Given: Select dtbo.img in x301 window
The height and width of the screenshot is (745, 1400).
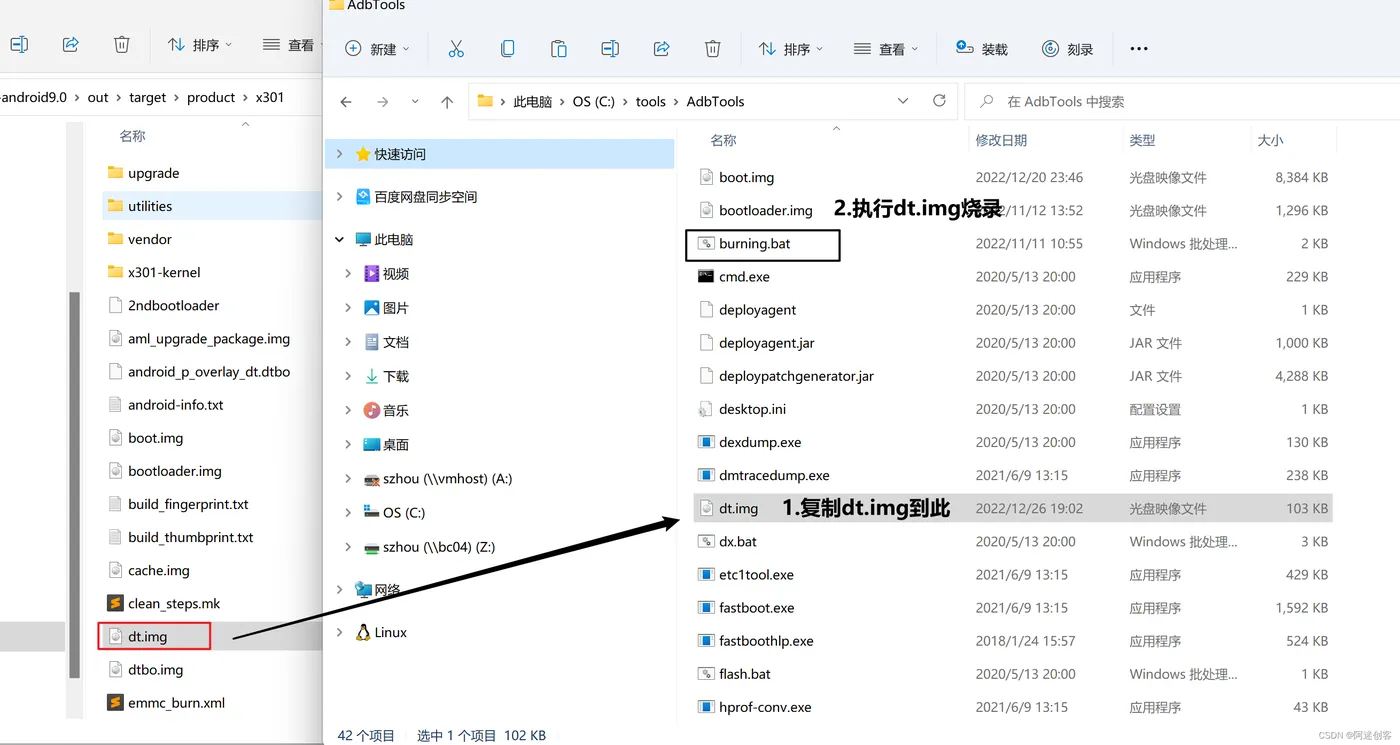Looking at the screenshot, I should [x=155, y=669].
